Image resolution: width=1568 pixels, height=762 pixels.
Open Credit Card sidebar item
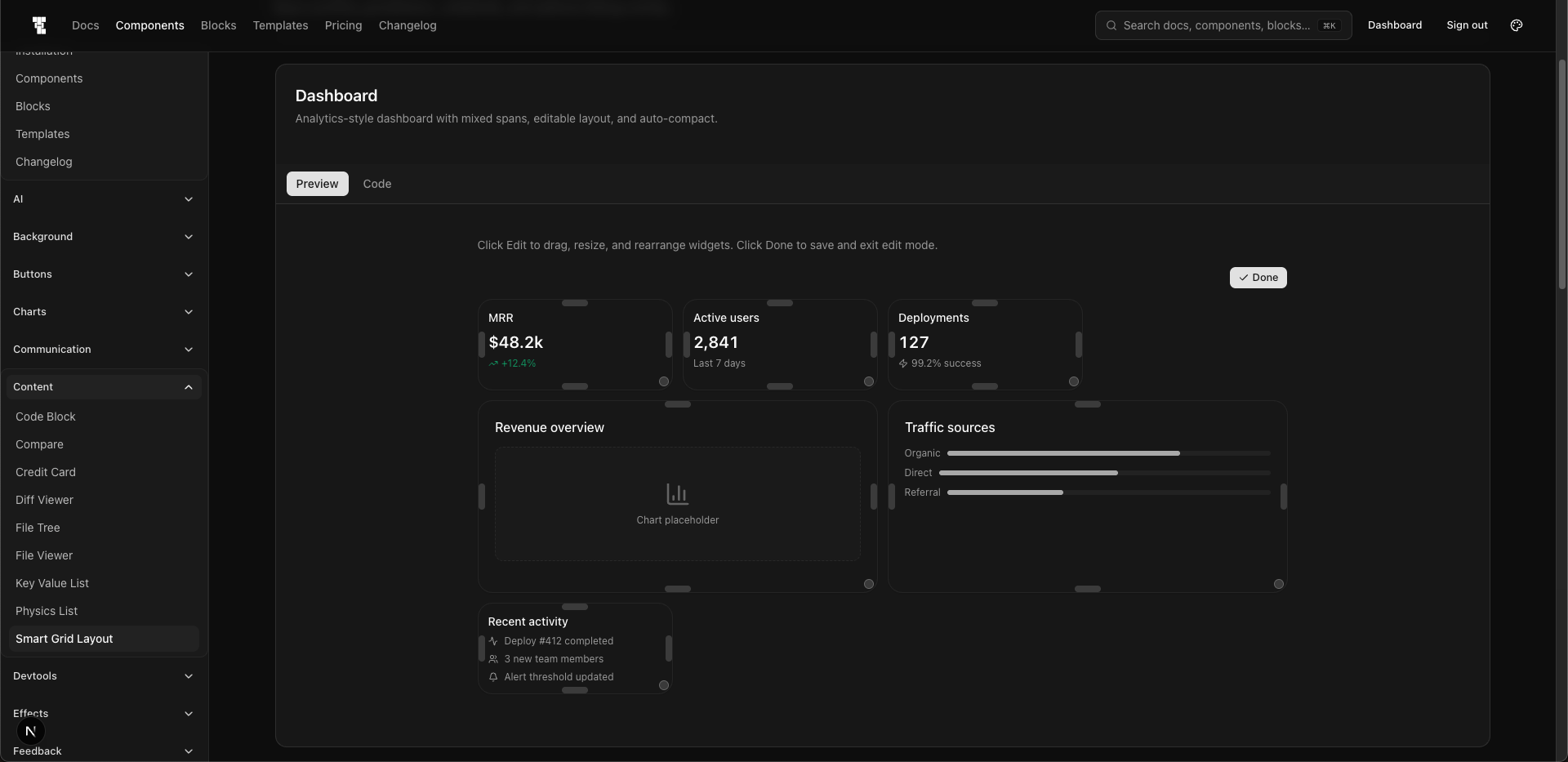tap(104, 472)
